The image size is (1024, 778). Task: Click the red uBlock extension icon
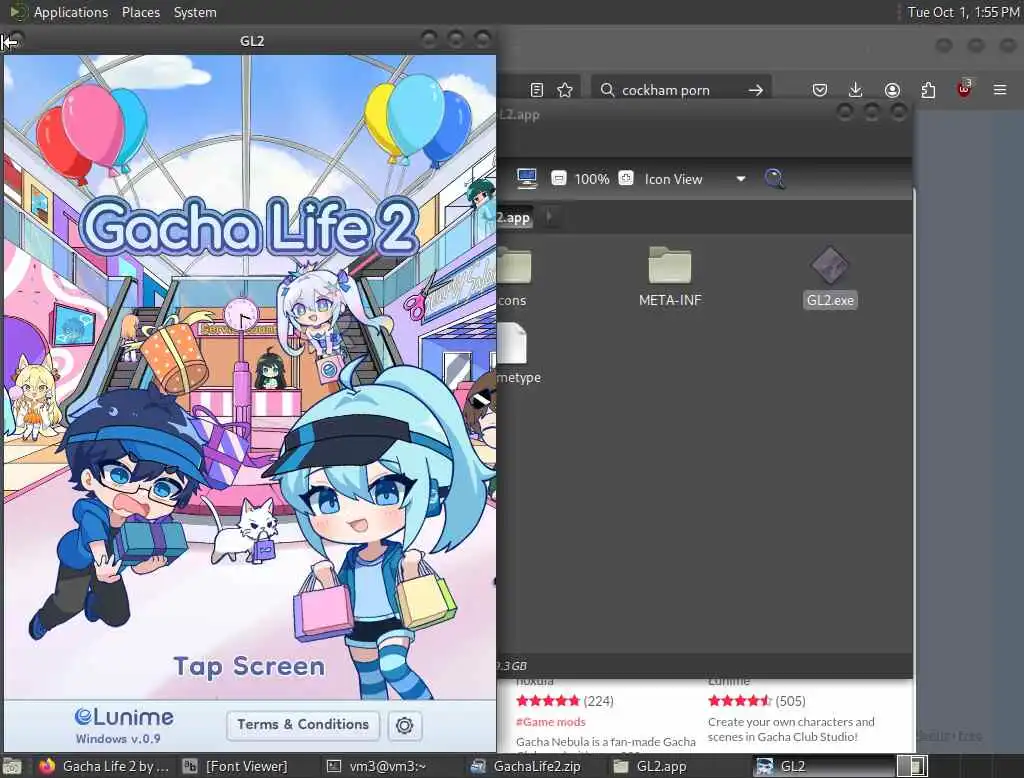(x=964, y=89)
